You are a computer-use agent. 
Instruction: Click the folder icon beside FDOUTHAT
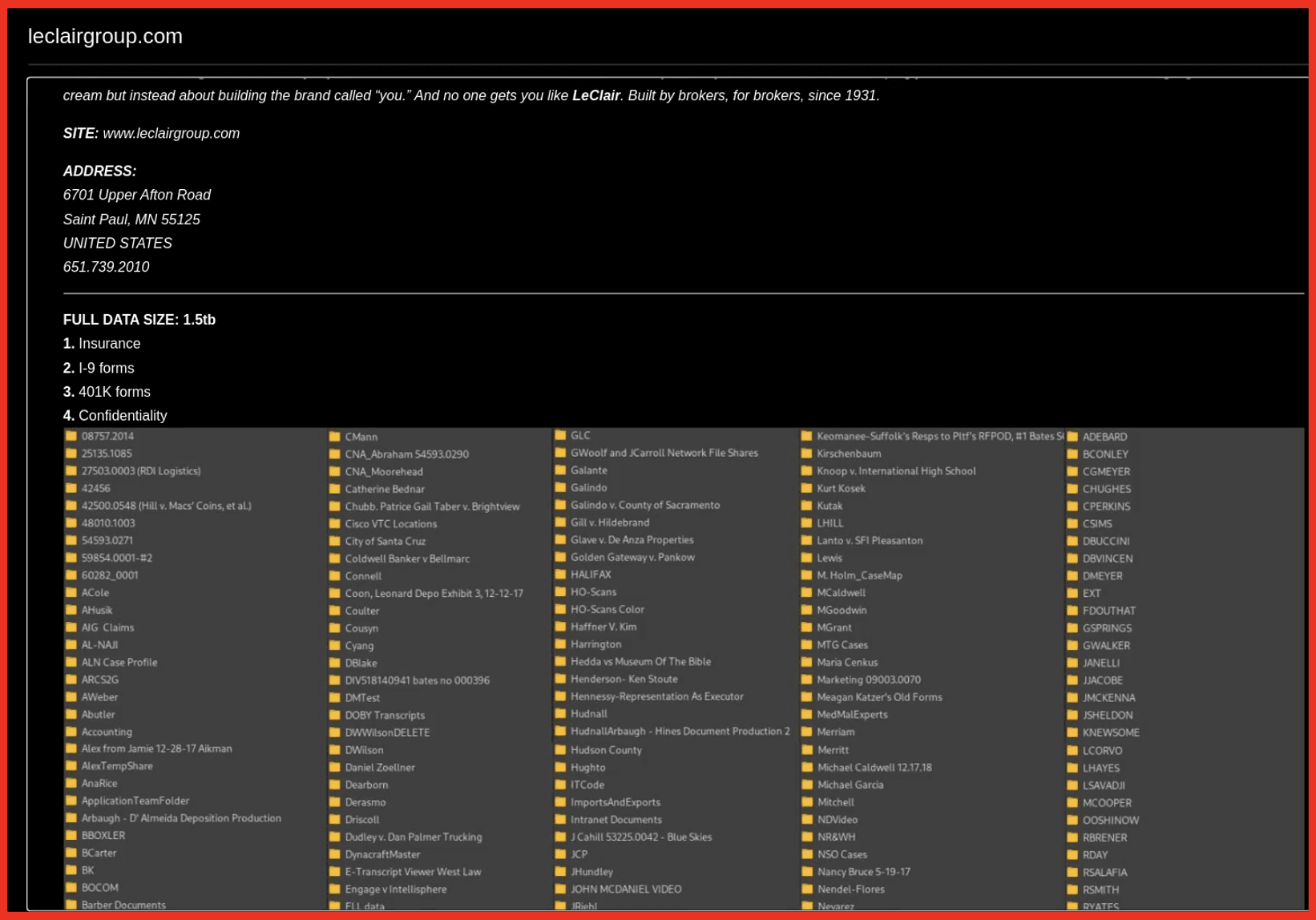[1072, 611]
